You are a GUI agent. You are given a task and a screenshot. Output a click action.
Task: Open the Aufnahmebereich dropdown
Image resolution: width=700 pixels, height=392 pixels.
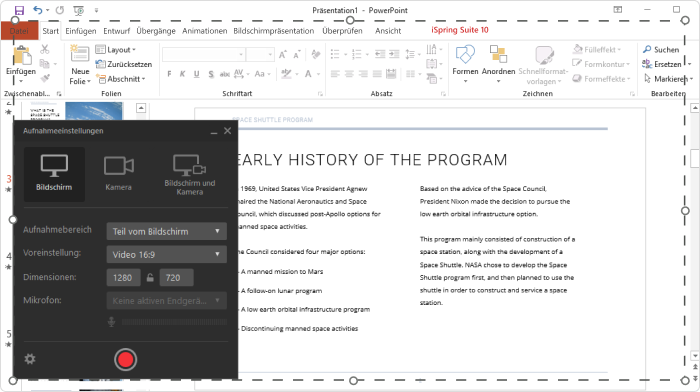pos(167,231)
